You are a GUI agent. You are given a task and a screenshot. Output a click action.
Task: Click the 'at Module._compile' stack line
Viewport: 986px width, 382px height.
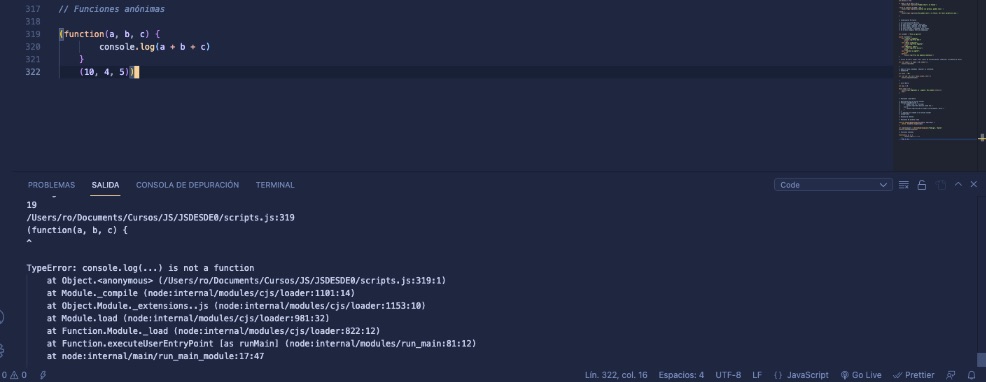(201, 293)
